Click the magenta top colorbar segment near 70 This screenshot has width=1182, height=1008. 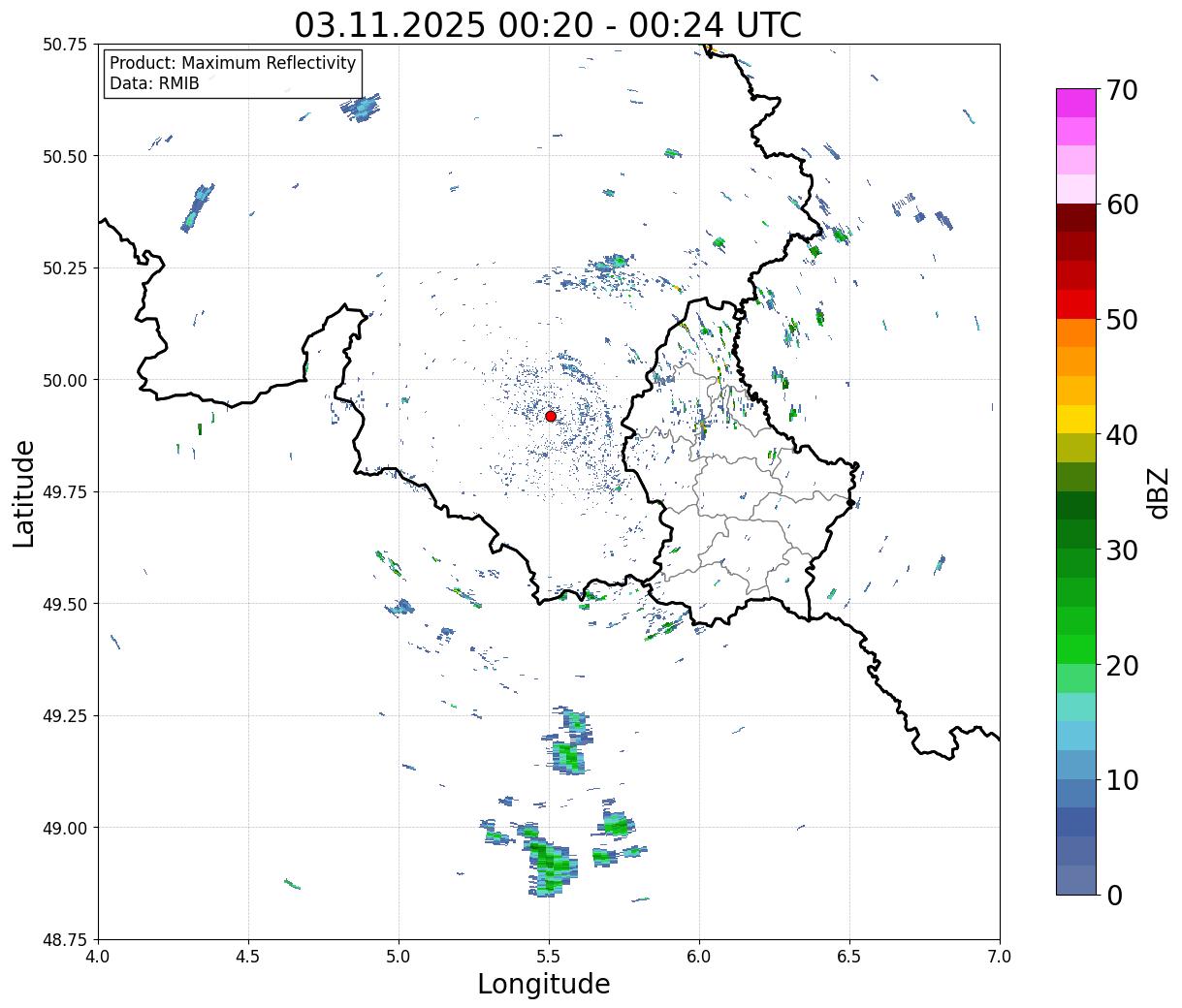pos(1076,103)
